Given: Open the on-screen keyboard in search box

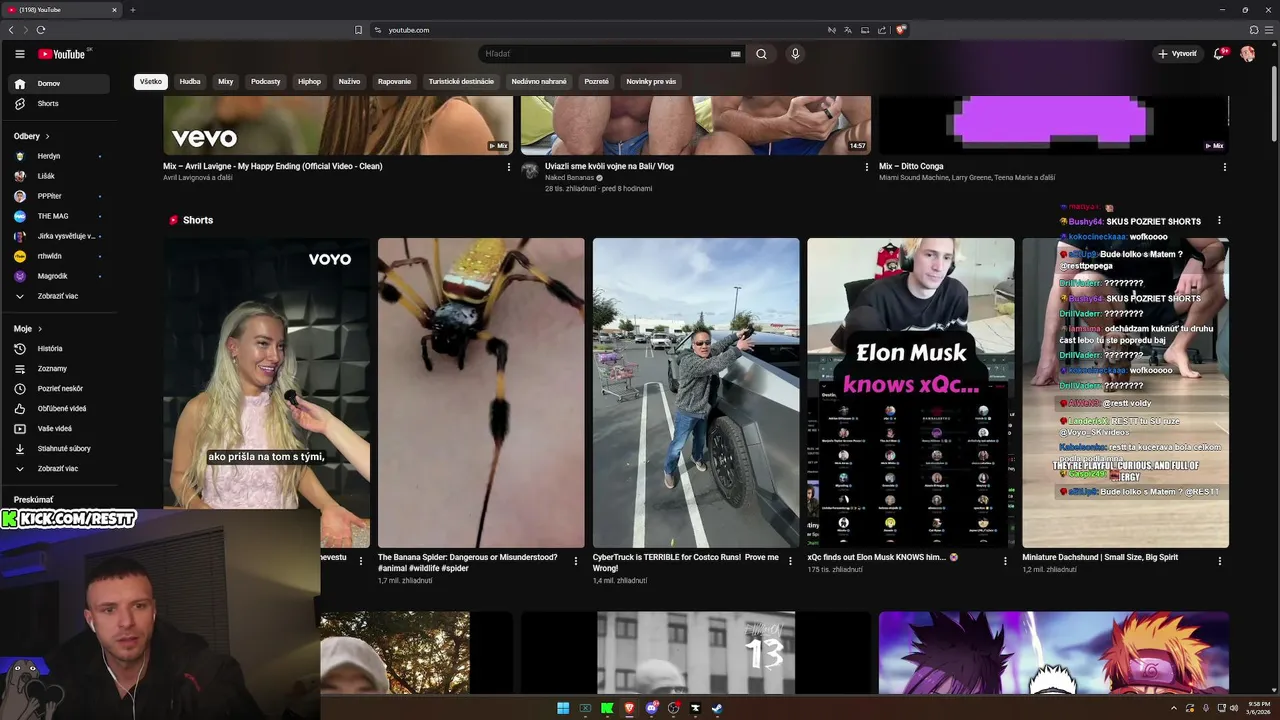Looking at the screenshot, I should [736, 54].
